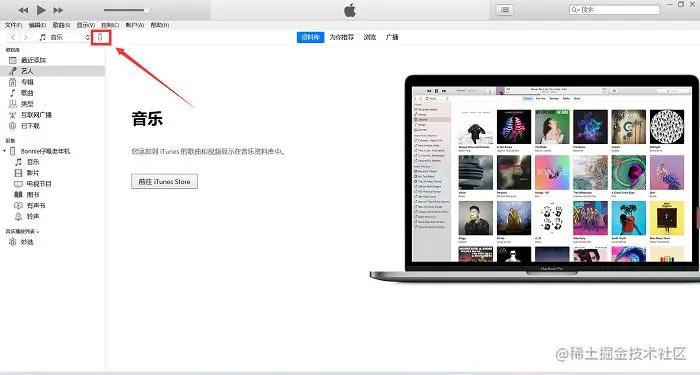Open the 歌曲(S) menu
The height and width of the screenshot is (375, 700).
(62, 25)
